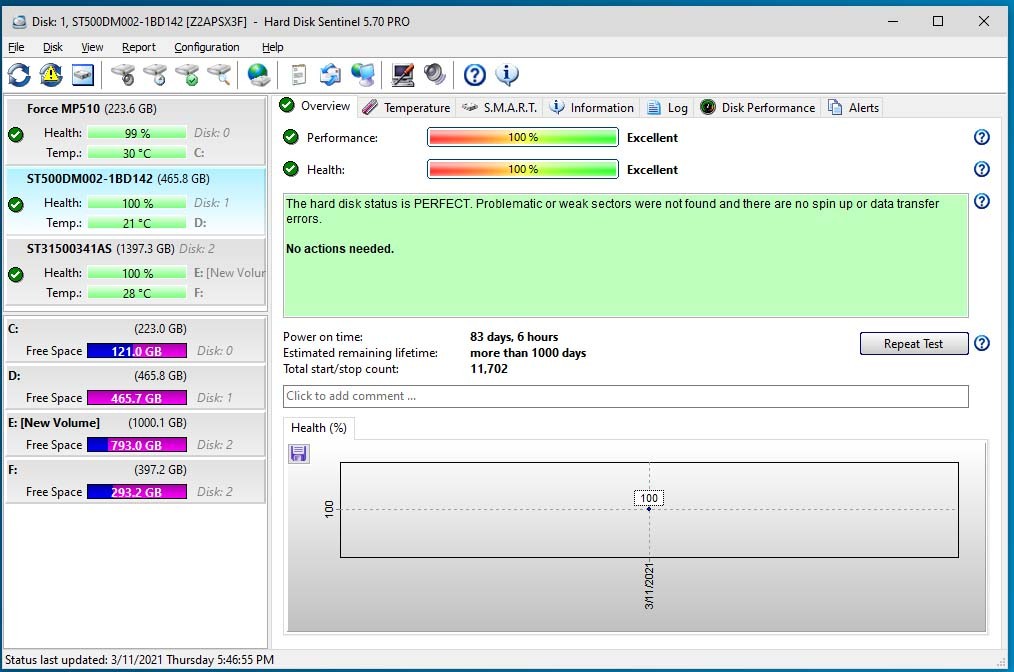Click the blue question mark toolbar icon

[x=475, y=75]
